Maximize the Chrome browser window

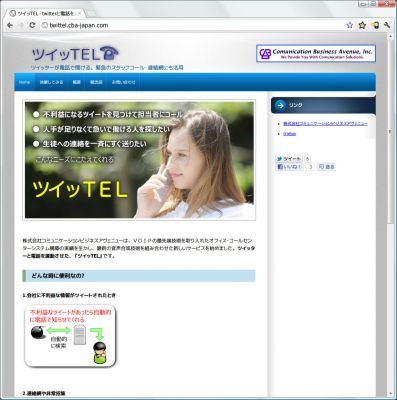tap(373, 4)
